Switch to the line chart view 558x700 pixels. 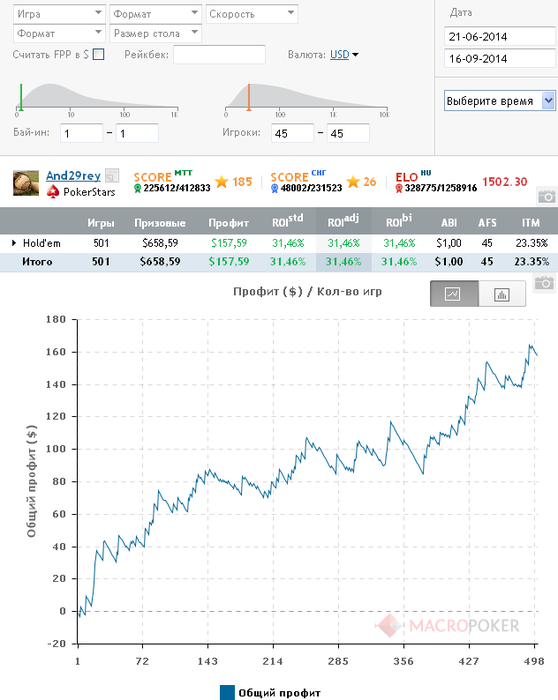point(454,294)
